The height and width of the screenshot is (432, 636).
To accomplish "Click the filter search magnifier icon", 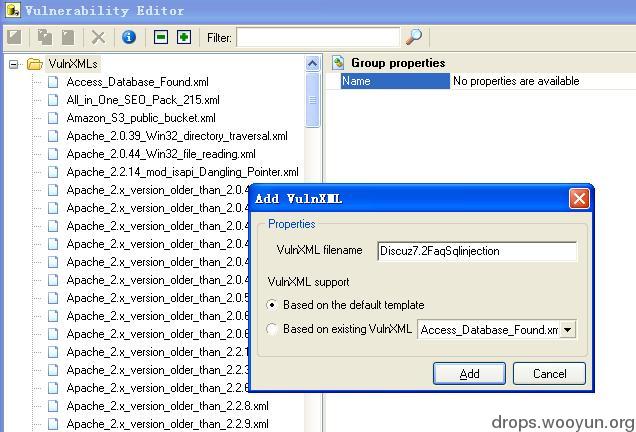I will pyautogui.click(x=414, y=37).
